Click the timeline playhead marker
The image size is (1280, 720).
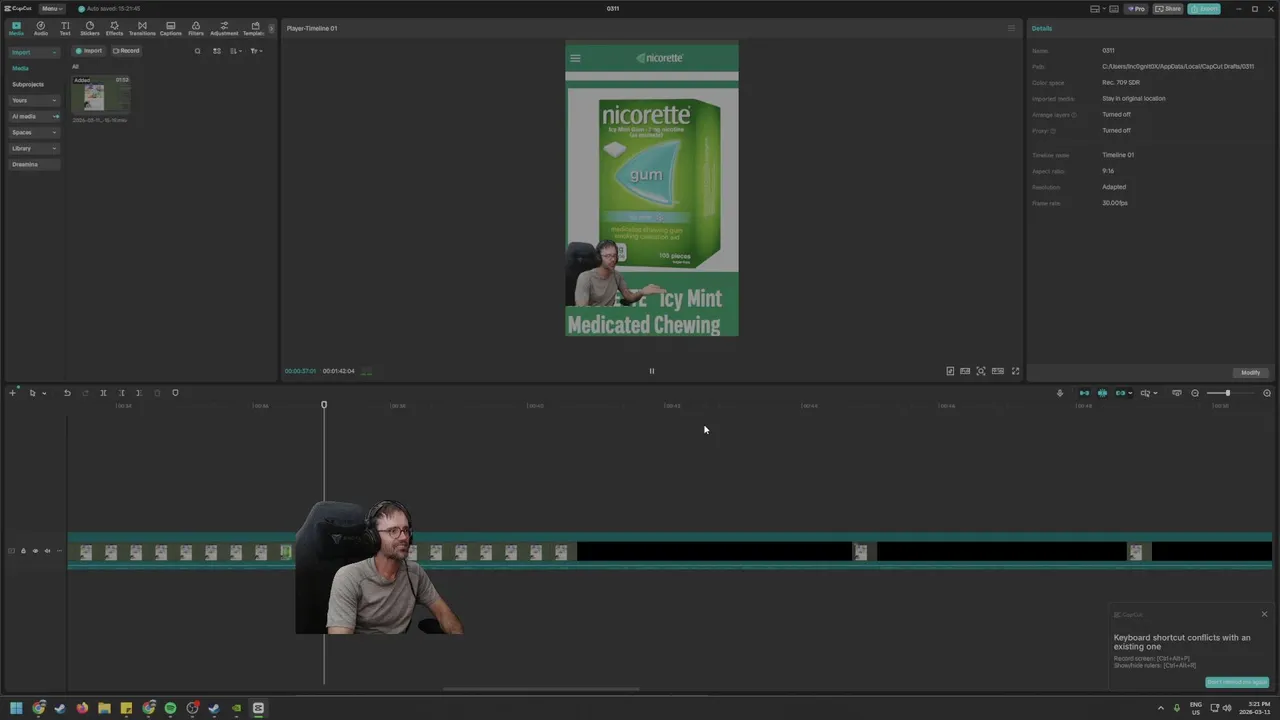click(324, 405)
